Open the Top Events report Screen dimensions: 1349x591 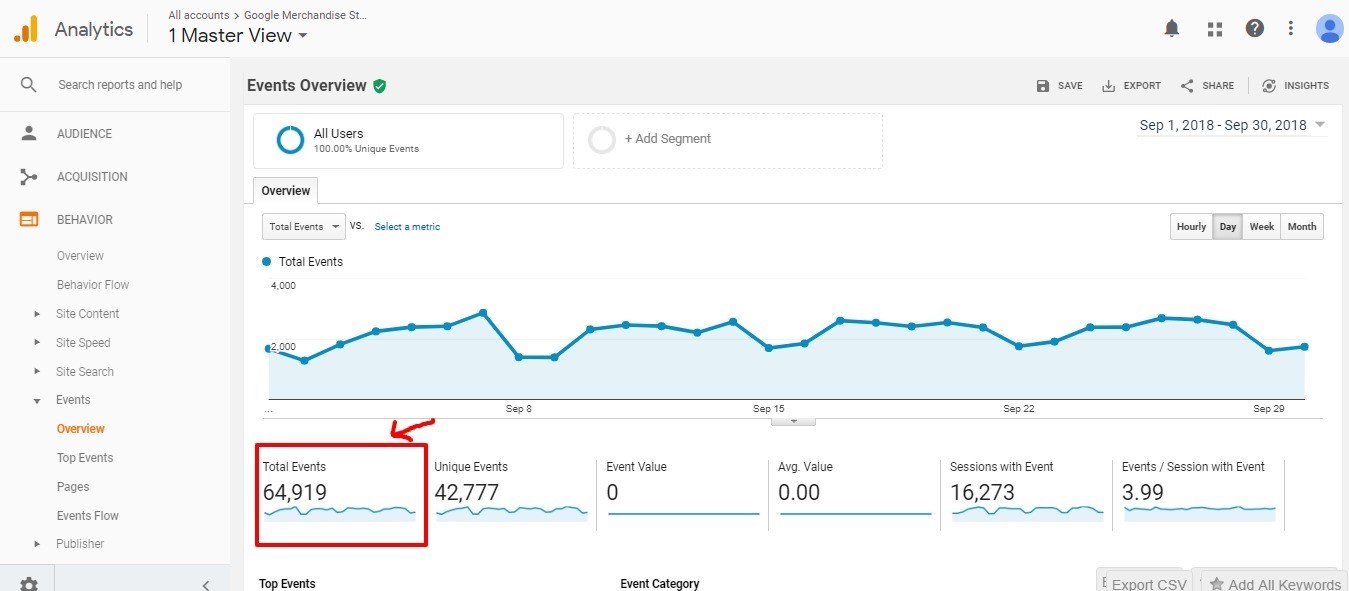[85, 458]
